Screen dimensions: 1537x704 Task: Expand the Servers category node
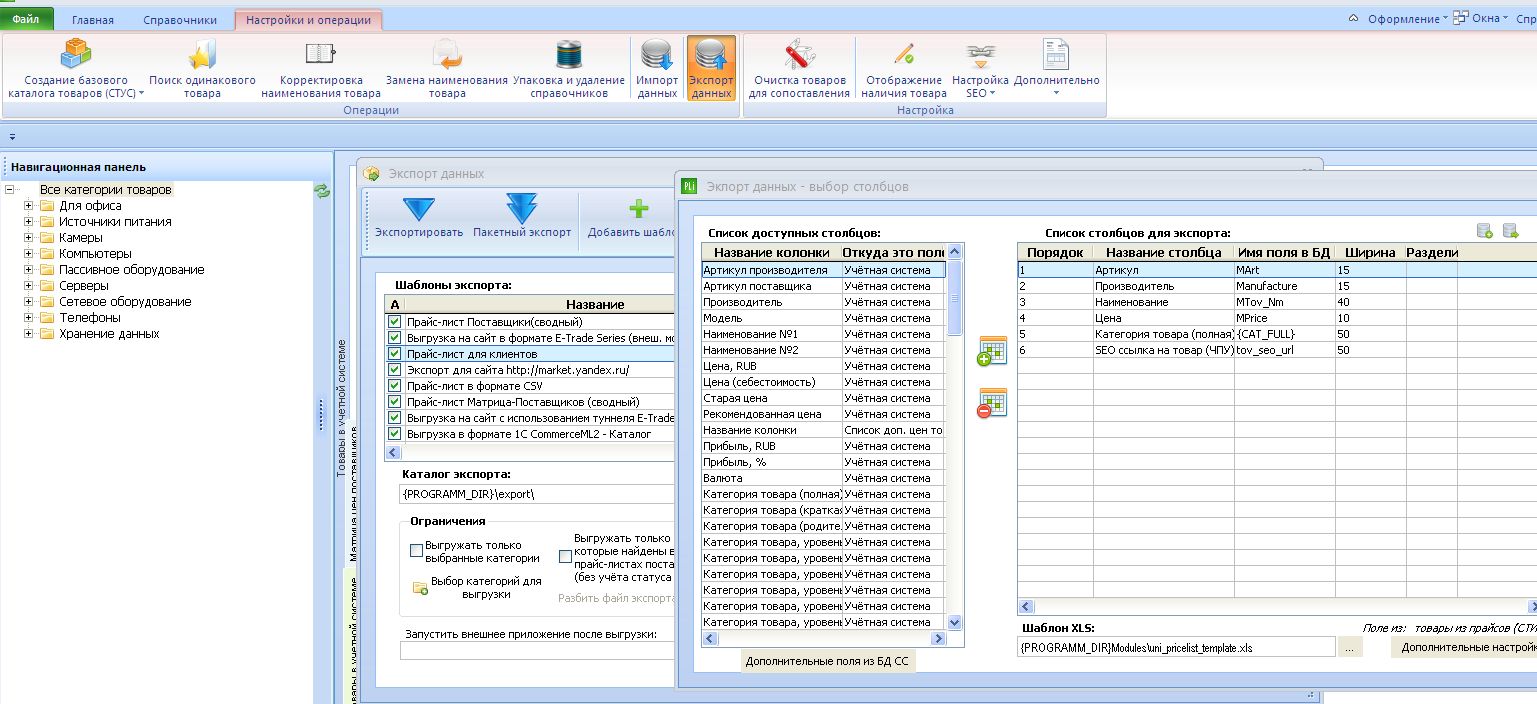coord(29,286)
